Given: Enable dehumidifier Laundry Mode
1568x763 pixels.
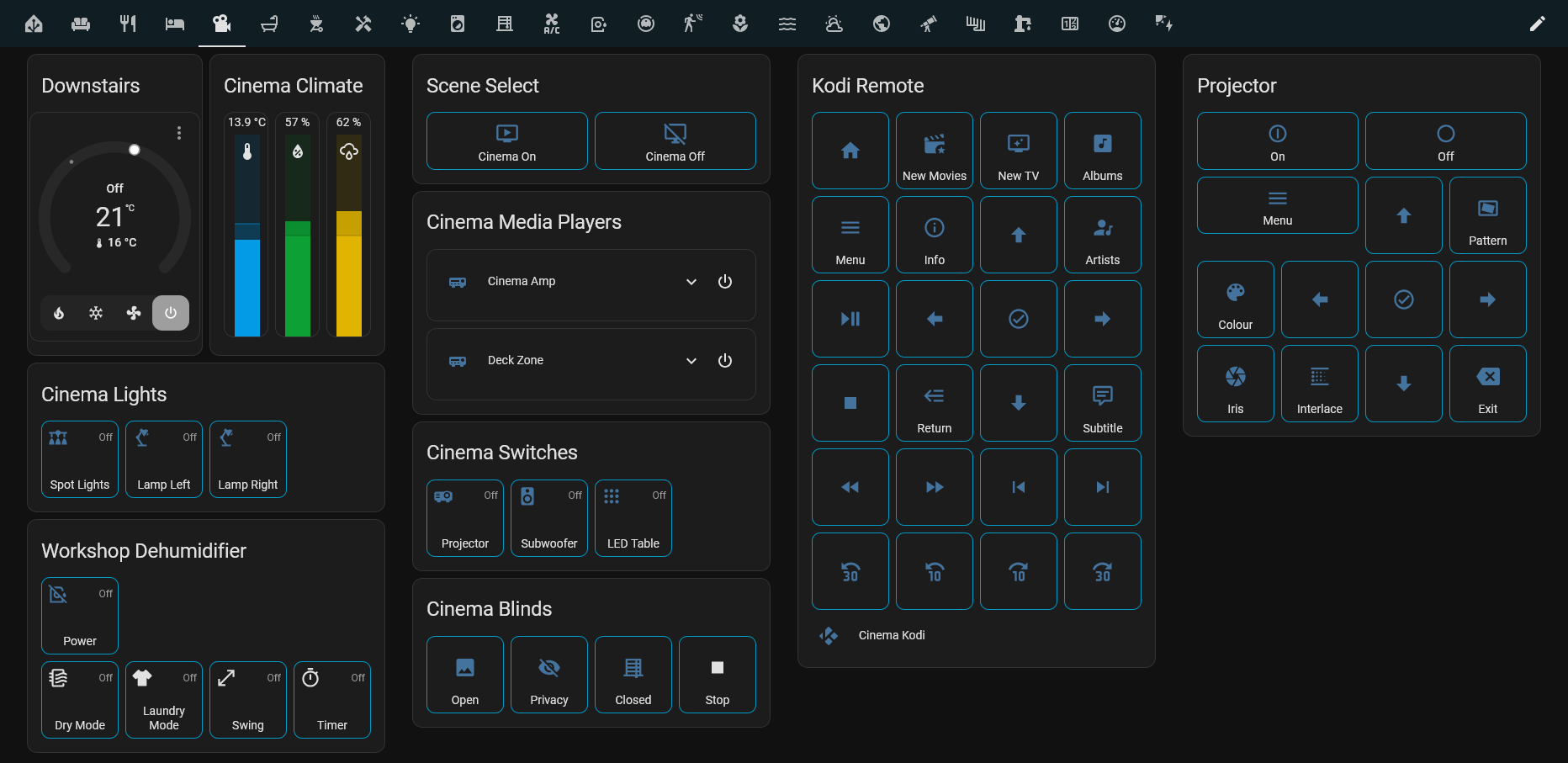Looking at the screenshot, I should click(x=164, y=700).
